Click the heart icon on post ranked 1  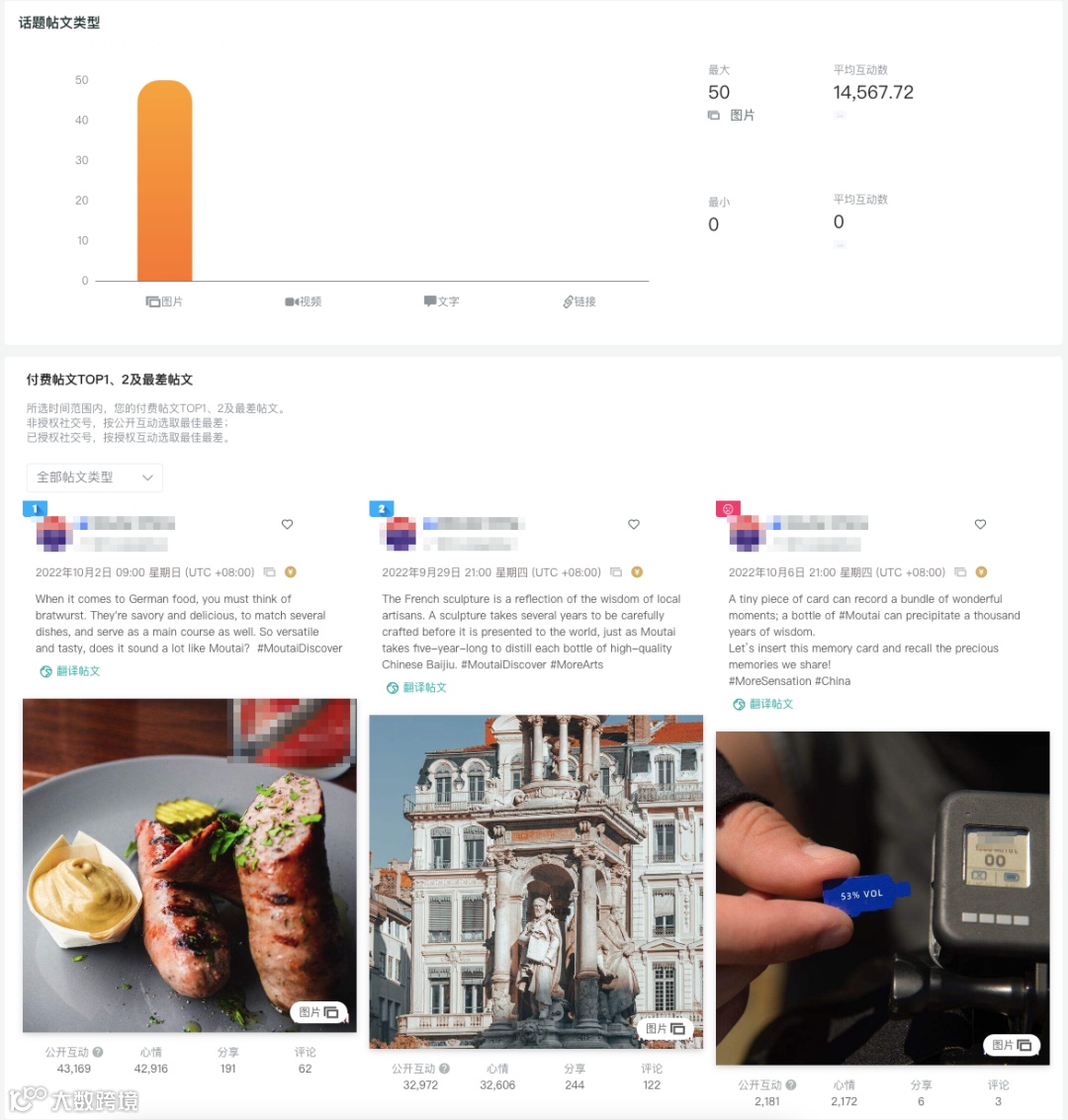click(x=287, y=524)
